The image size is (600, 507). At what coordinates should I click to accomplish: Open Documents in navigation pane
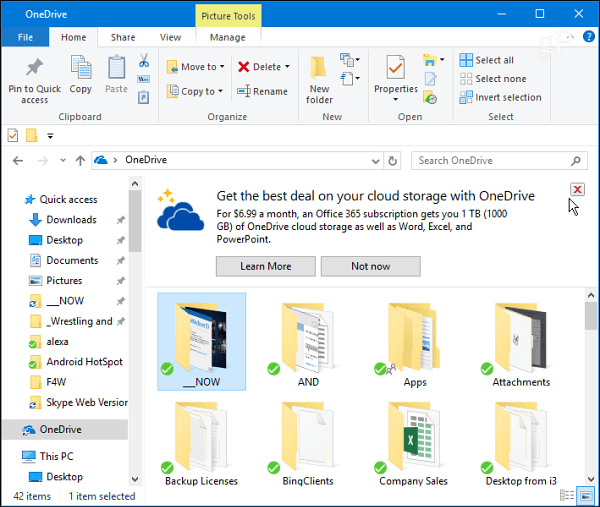point(72,260)
